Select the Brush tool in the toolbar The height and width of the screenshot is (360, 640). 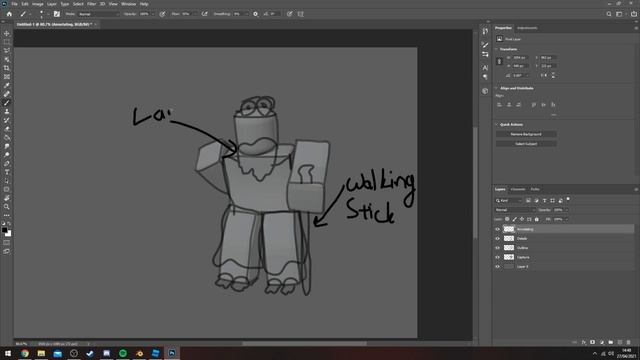coord(7,103)
